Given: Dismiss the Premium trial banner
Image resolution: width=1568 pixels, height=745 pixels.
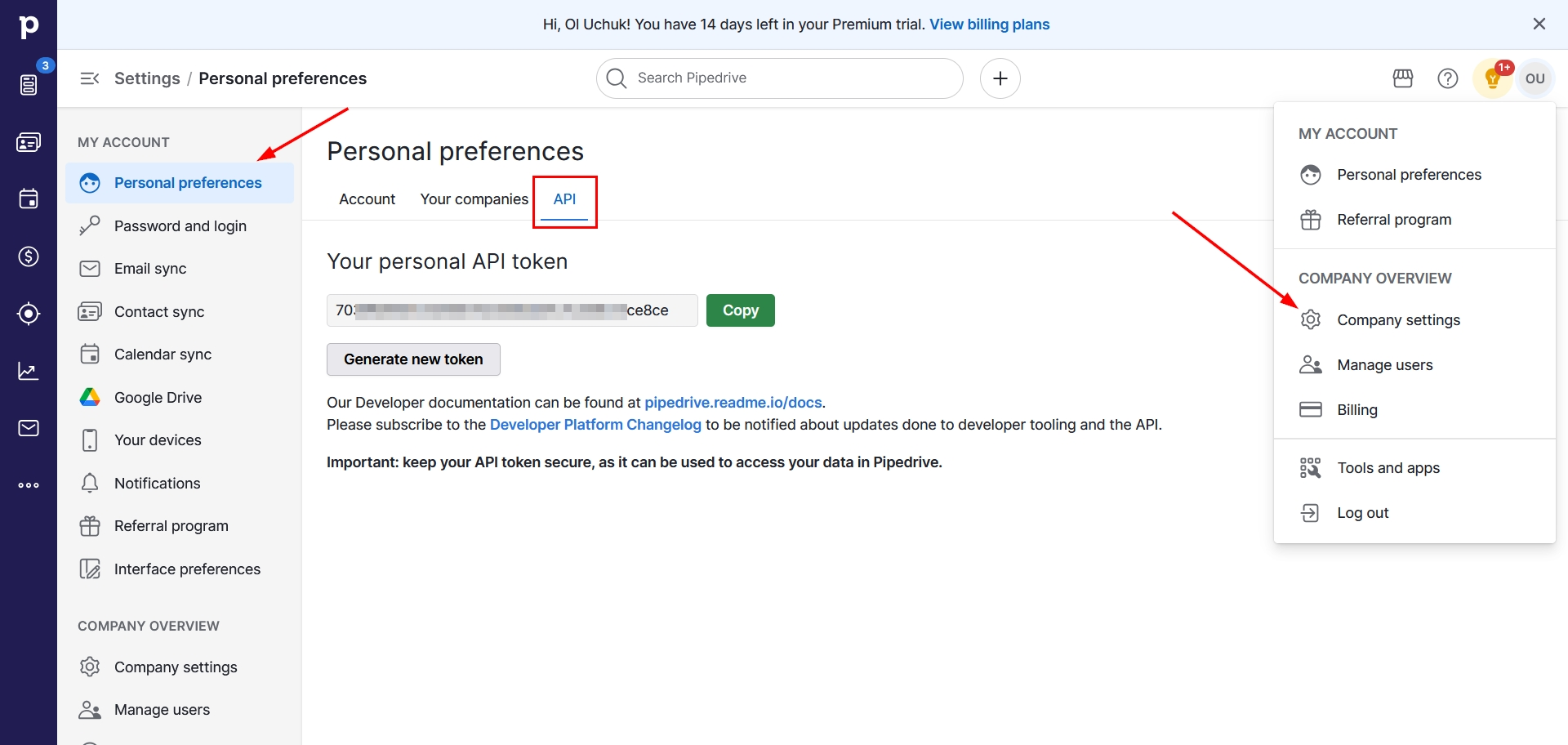Looking at the screenshot, I should click(x=1539, y=25).
